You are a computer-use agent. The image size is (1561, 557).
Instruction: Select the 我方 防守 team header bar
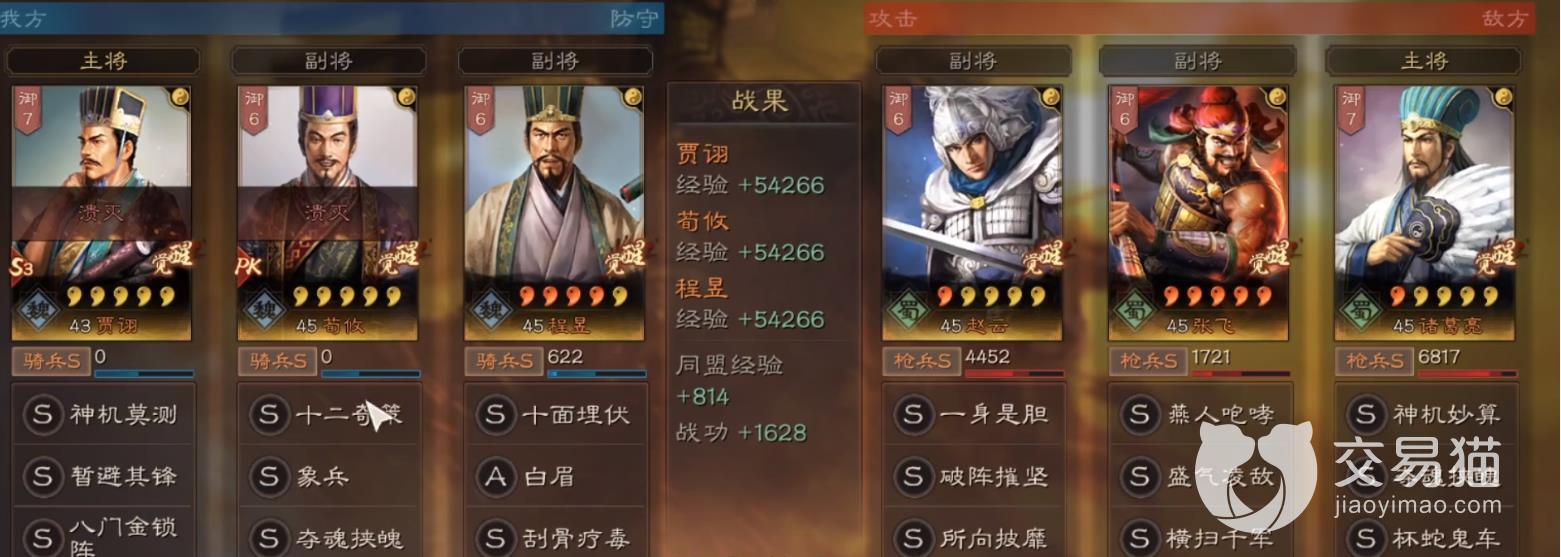pos(332,18)
